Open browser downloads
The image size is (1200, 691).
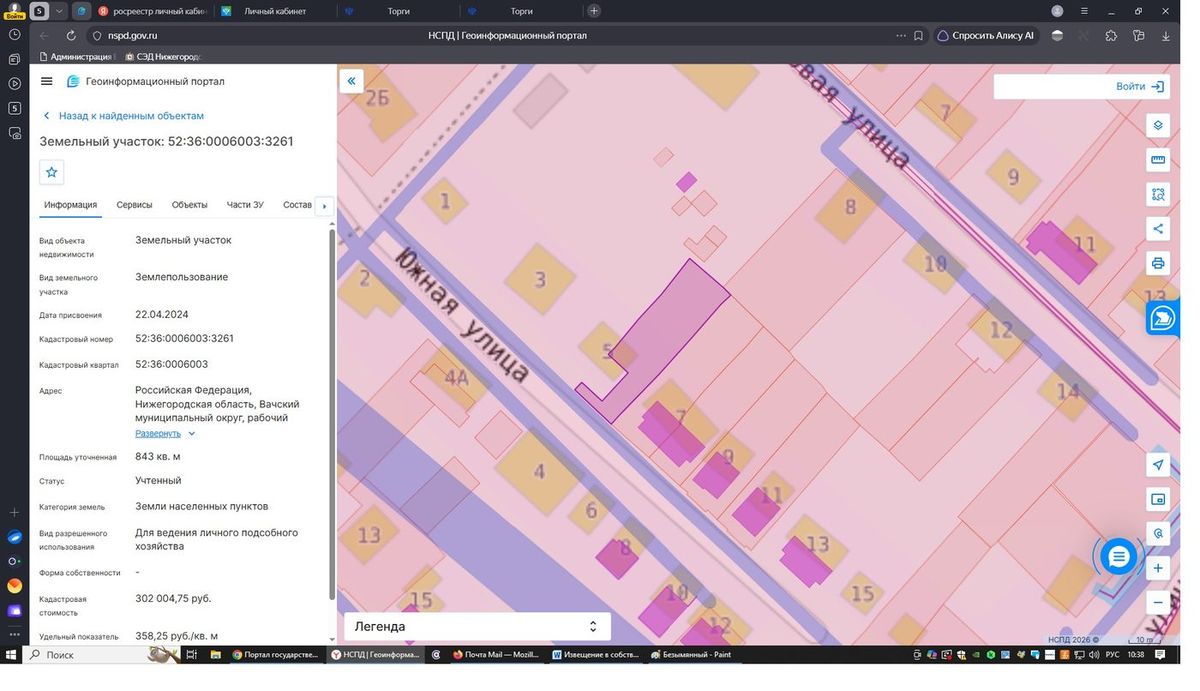[x=1166, y=36]
